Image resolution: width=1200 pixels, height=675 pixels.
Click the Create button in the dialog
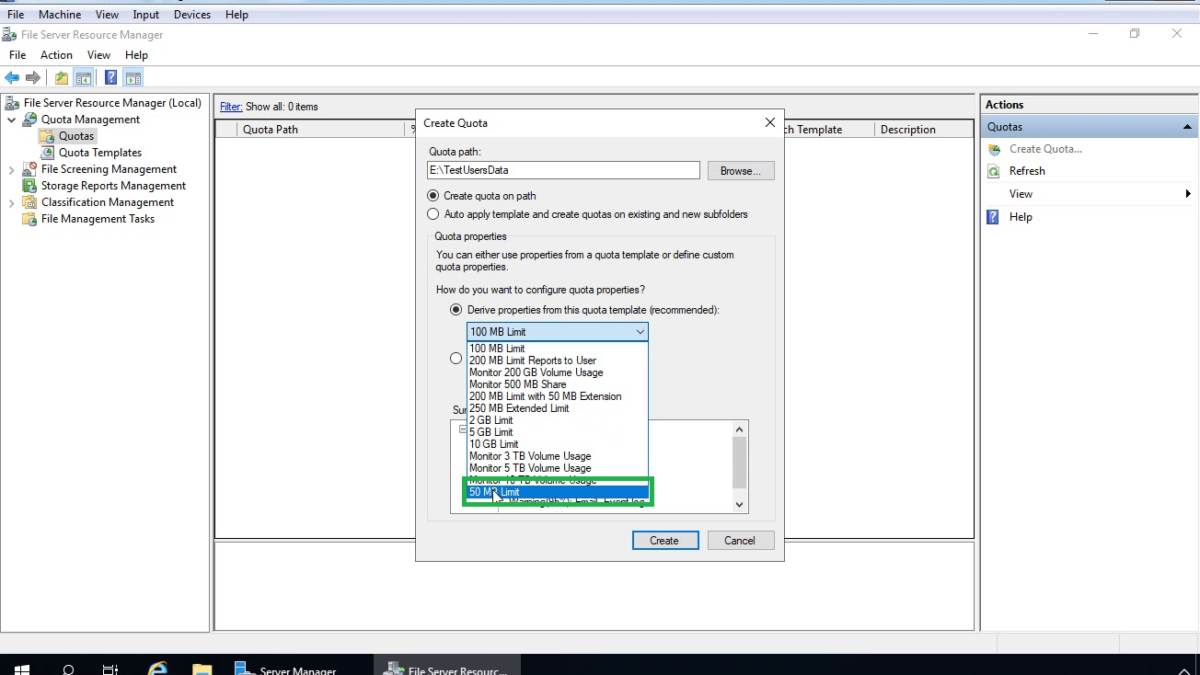pos(664,540)
